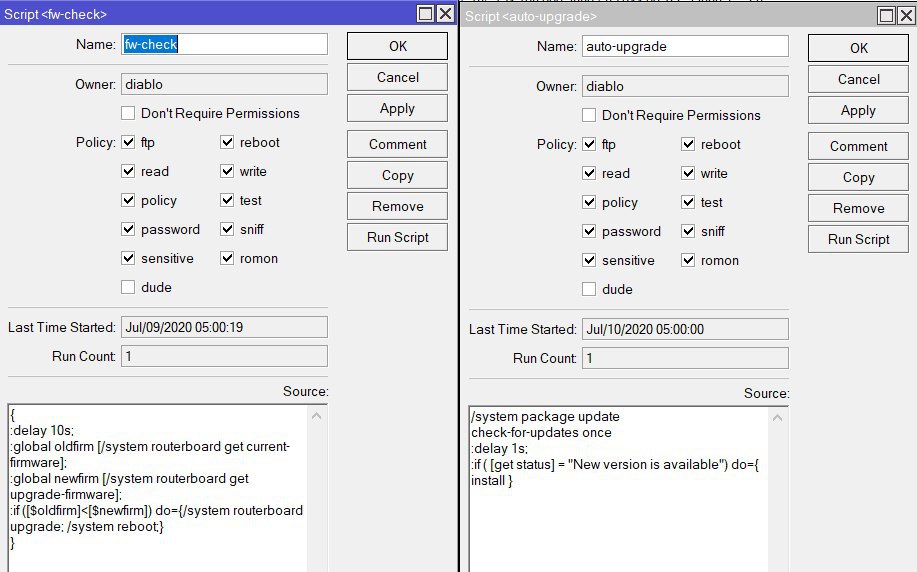Close the auto-upgrade script window

[x=906, y=16]
